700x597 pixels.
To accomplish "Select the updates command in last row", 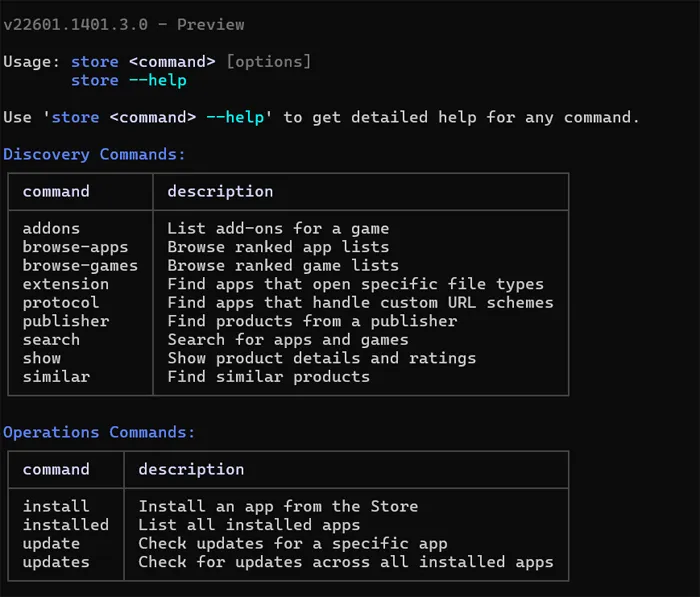I will [56, 562].
